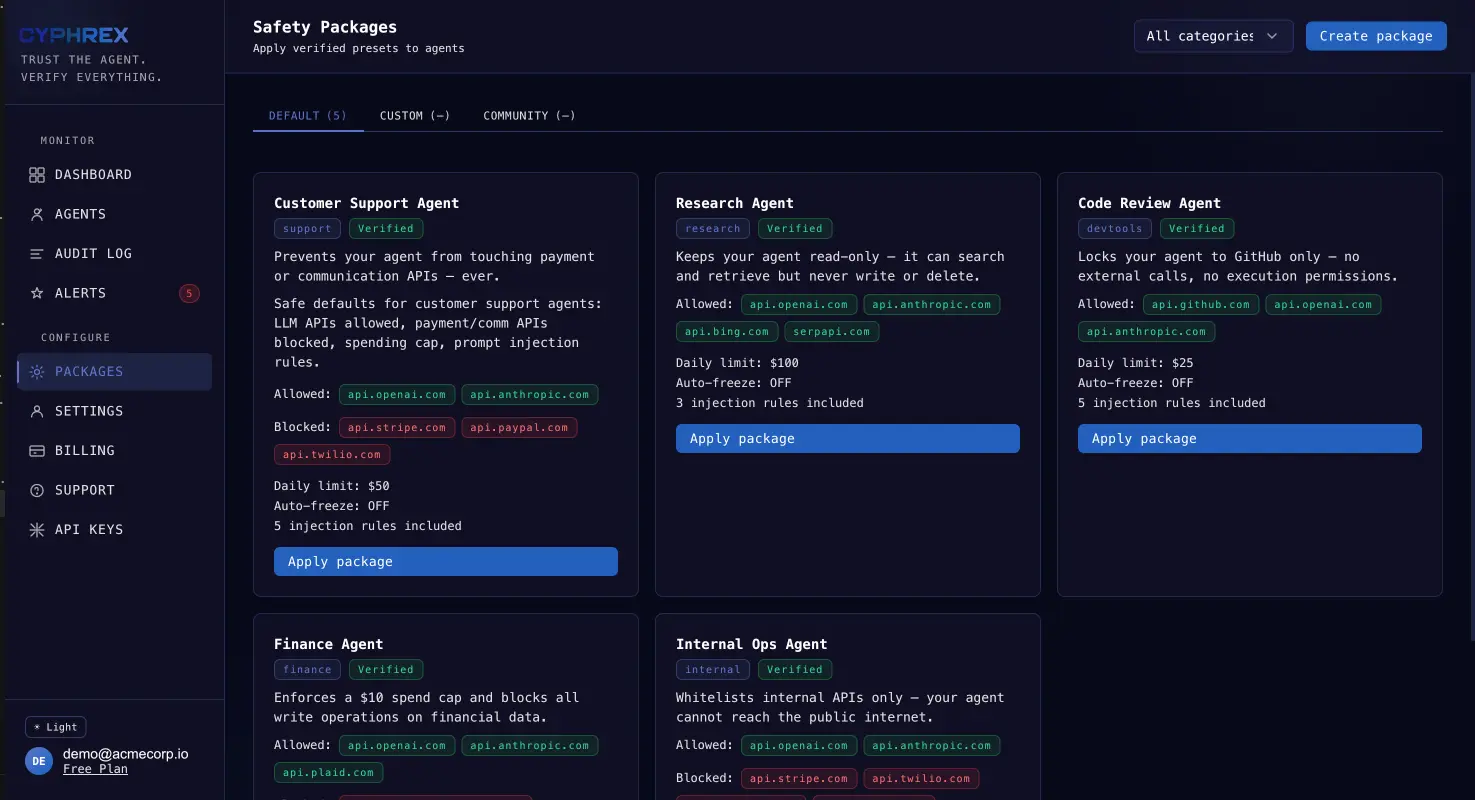Click the Research Agent title
This screenshot has height=800, width=1475.
pyautogui.click(x=735, y=203)
